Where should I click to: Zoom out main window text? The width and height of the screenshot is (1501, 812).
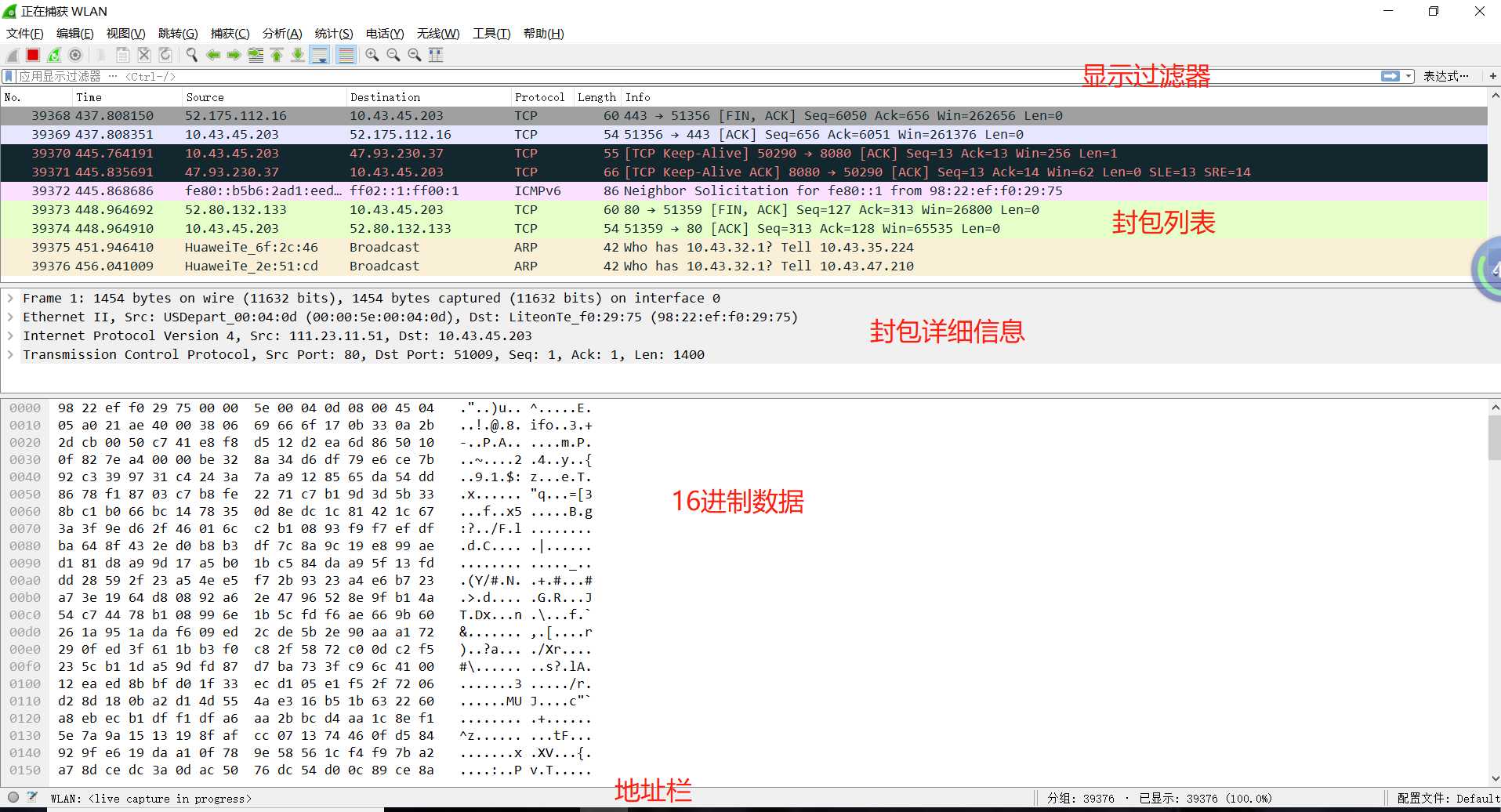(x=393, y=55)
